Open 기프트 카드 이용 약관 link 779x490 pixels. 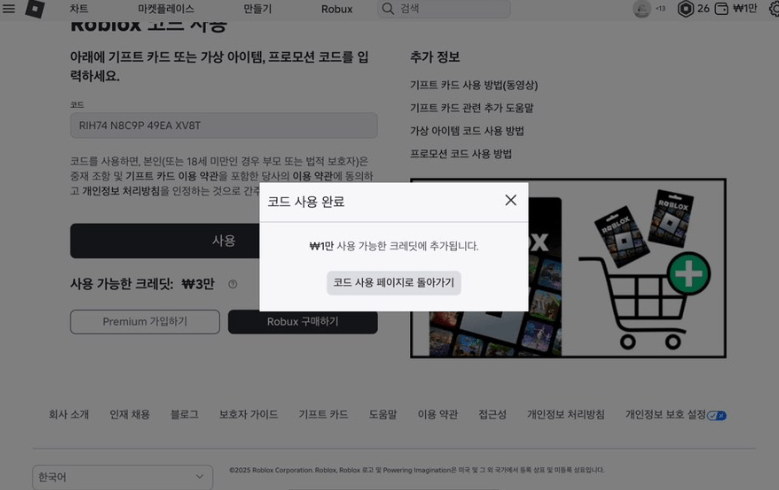(x=172, y=176)
